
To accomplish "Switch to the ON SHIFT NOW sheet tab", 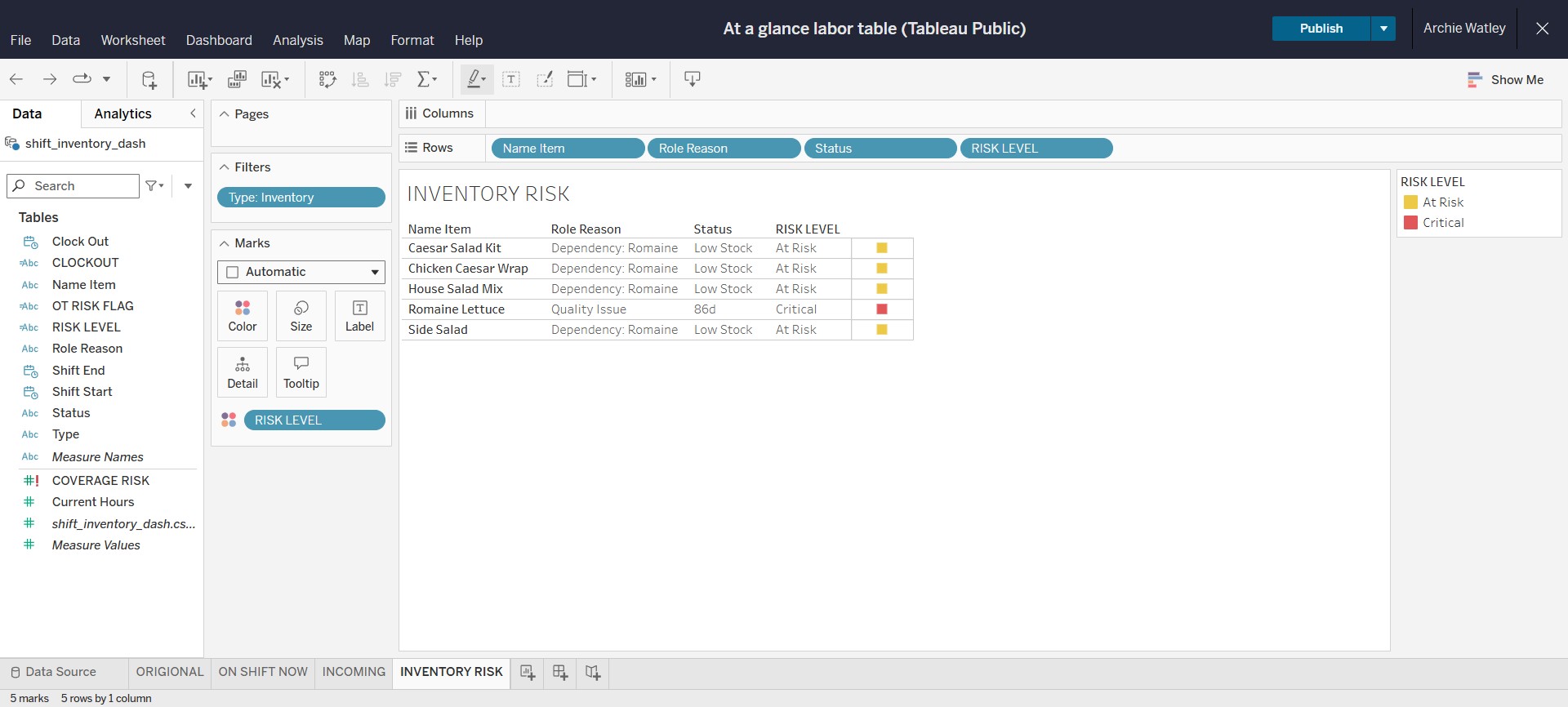I will click(263, 672).
